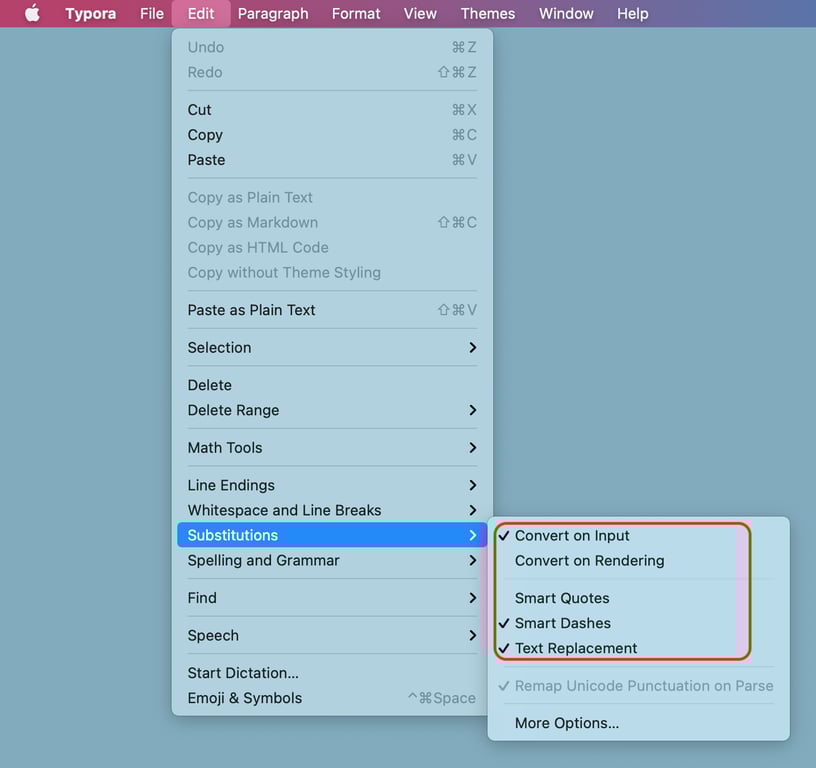Enable Smart Quotes substitution

pos(638,598)
